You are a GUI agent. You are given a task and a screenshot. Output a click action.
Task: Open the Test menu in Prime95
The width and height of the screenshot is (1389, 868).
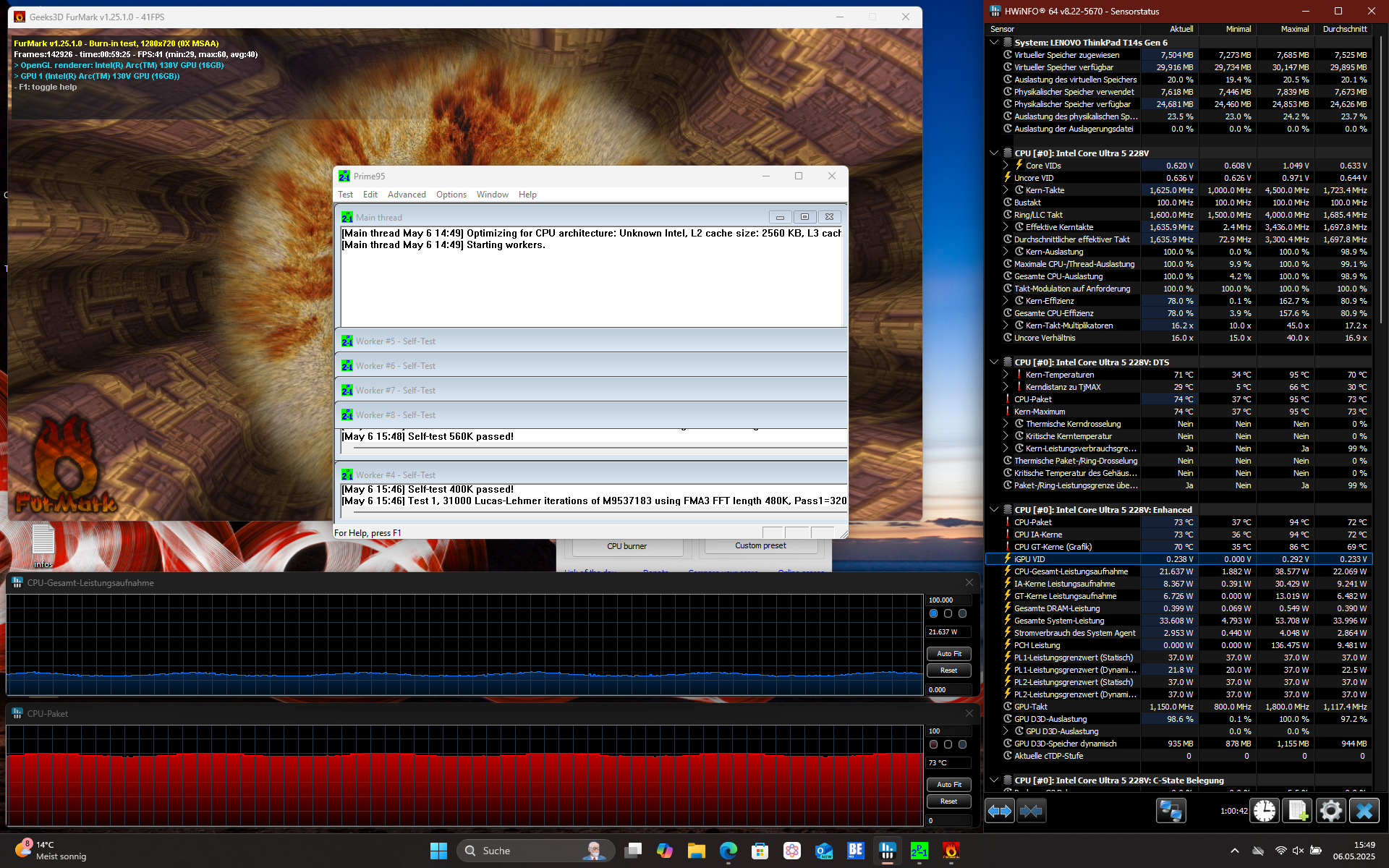(x=346, y=195)
